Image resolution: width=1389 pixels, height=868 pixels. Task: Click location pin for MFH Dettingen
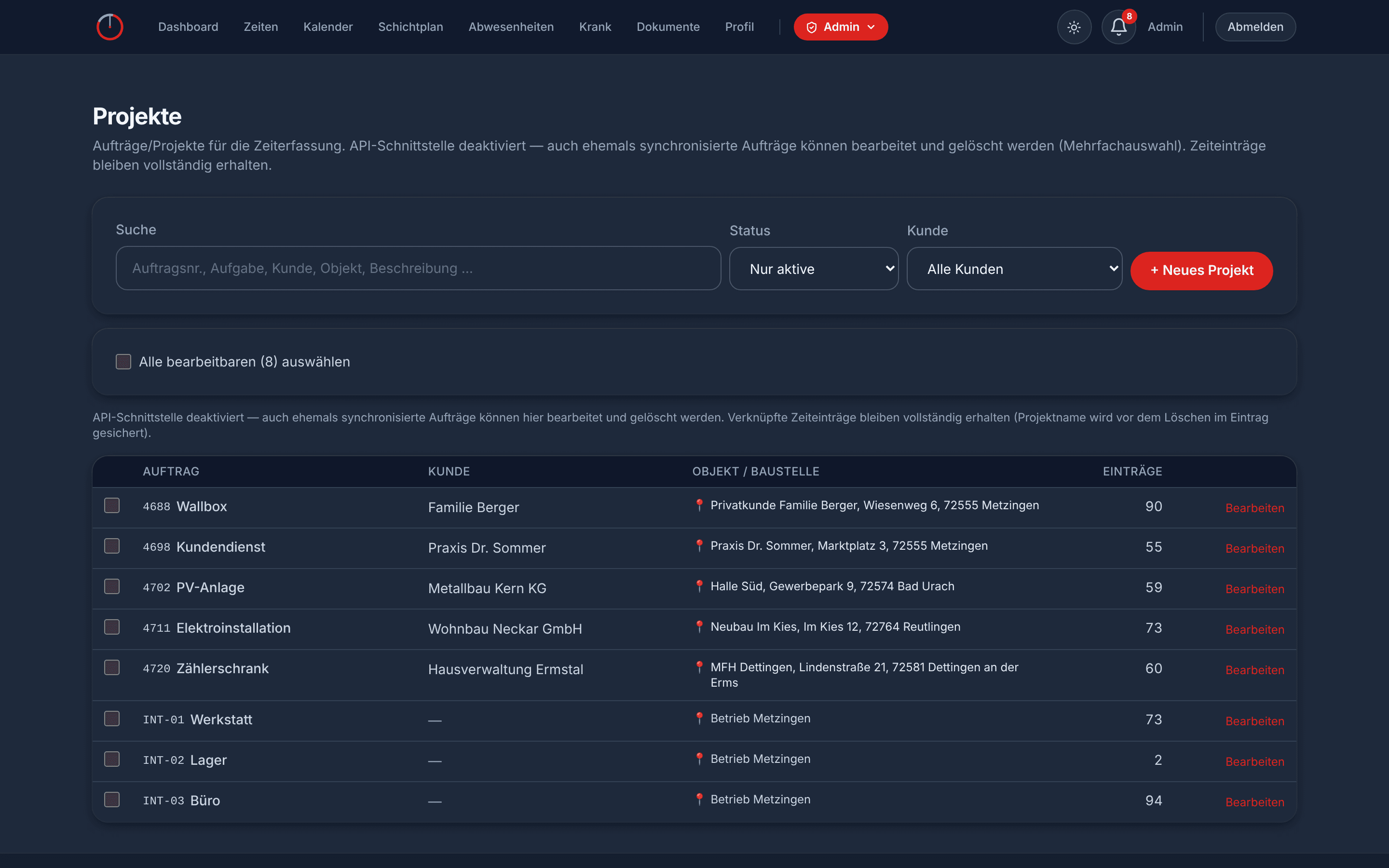point(699,667)
